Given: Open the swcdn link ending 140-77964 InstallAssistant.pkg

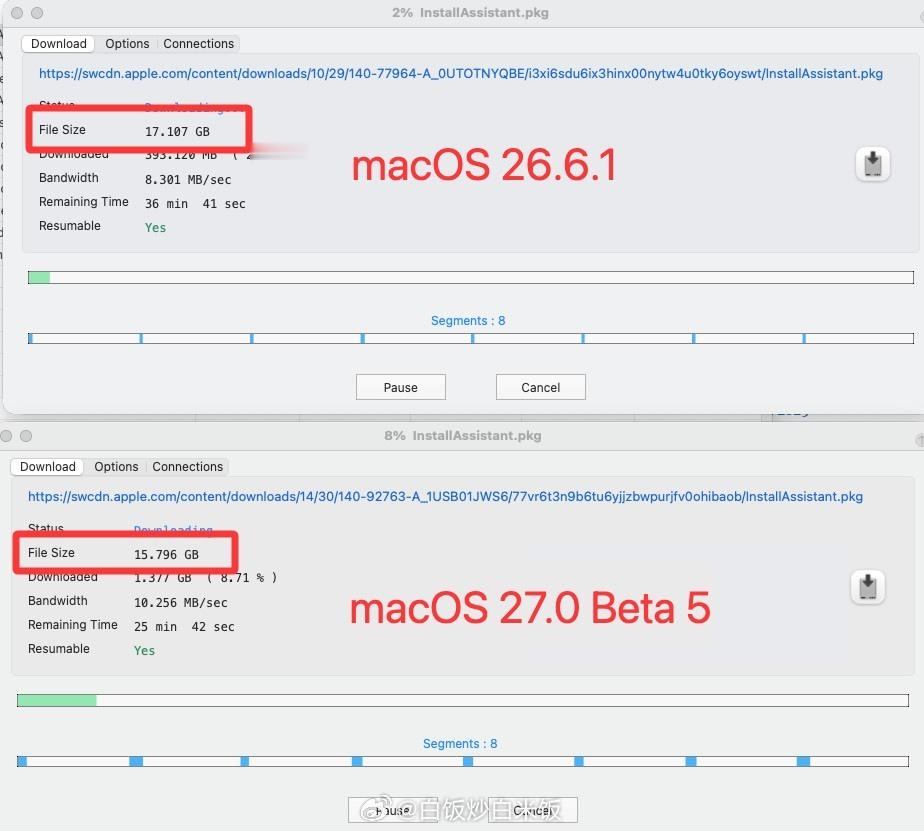Looking at the screenshot, I should pos(461,74).
